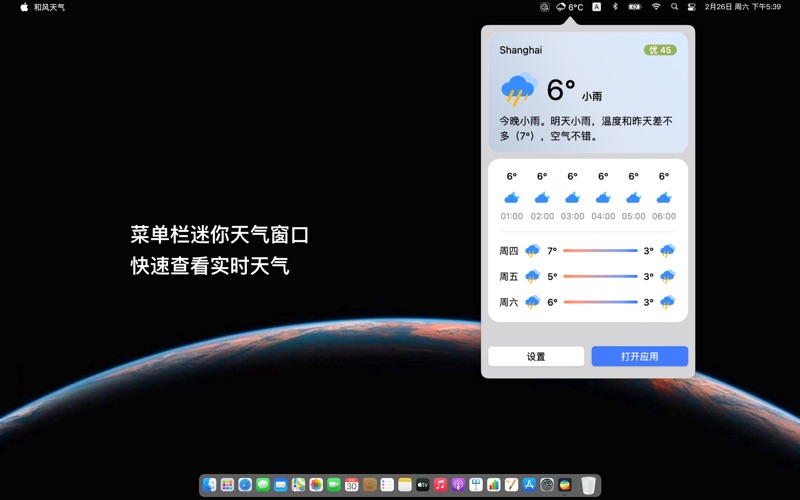The width and height of the screenshot is (800, 500).
Task: Click the 打开应用 button
Action: [x=639, y=356]
